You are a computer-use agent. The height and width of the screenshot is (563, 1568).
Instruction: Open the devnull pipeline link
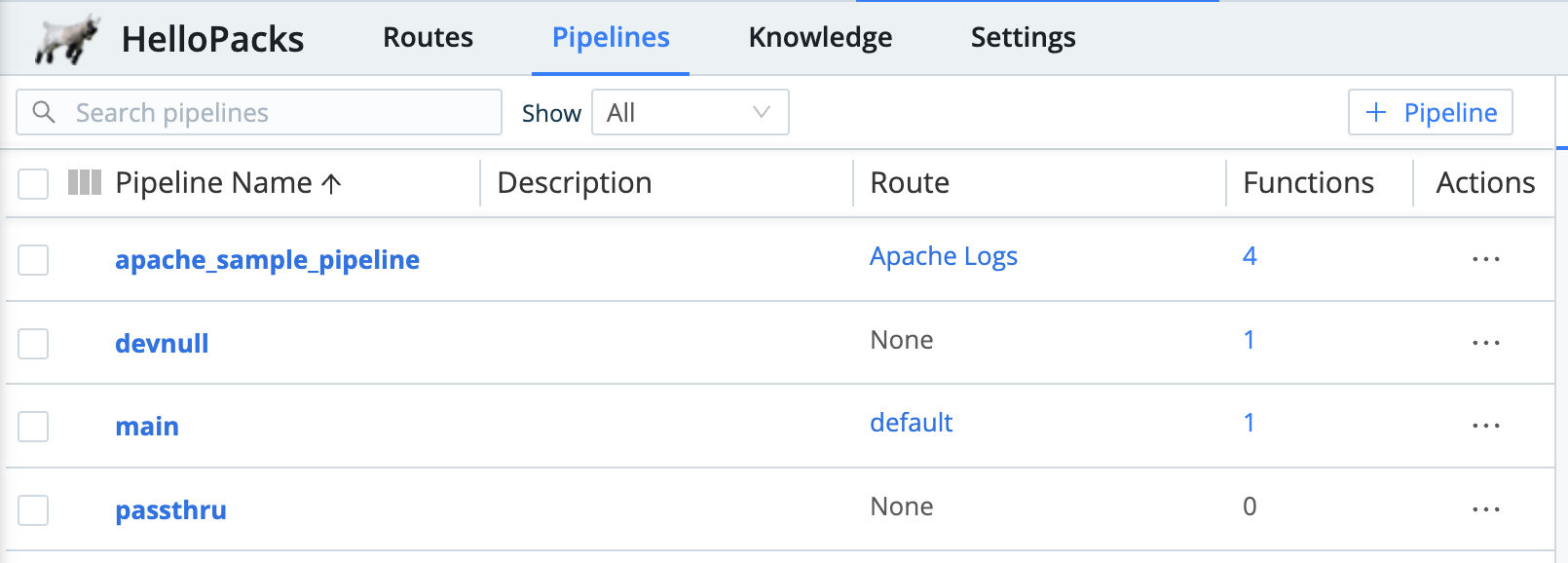pos(162,343)
